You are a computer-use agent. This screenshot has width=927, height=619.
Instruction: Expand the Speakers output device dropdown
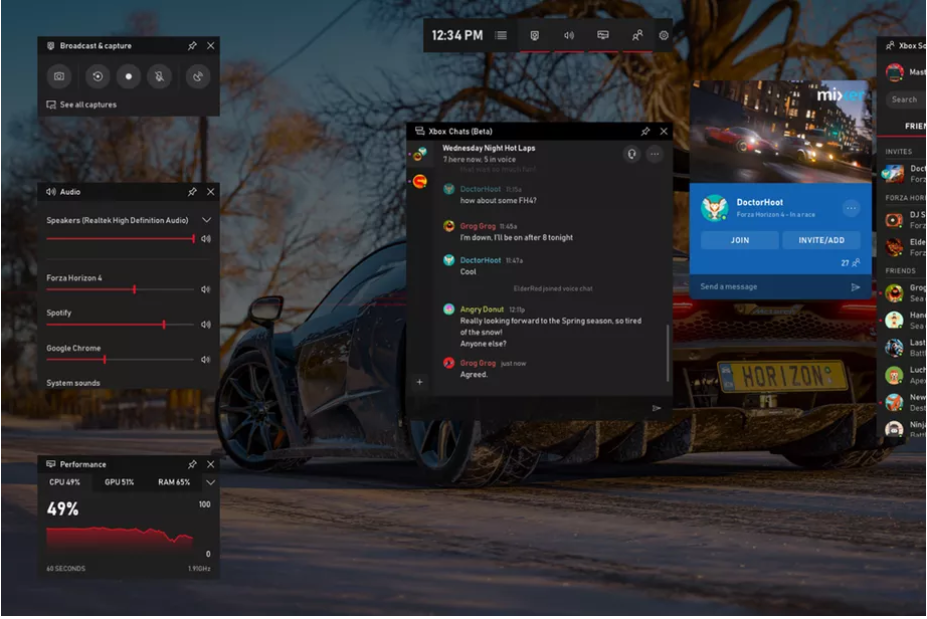207,220
